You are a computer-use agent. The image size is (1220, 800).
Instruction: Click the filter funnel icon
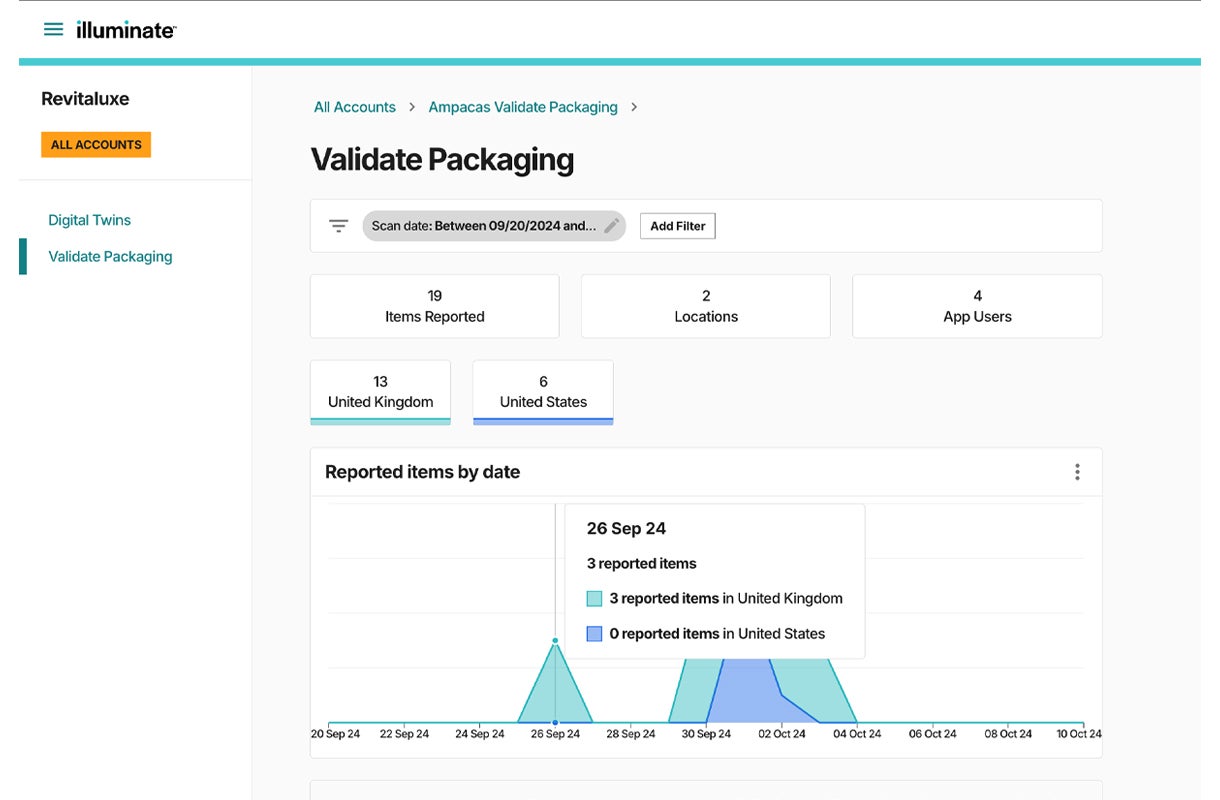[x=338, y=226]
